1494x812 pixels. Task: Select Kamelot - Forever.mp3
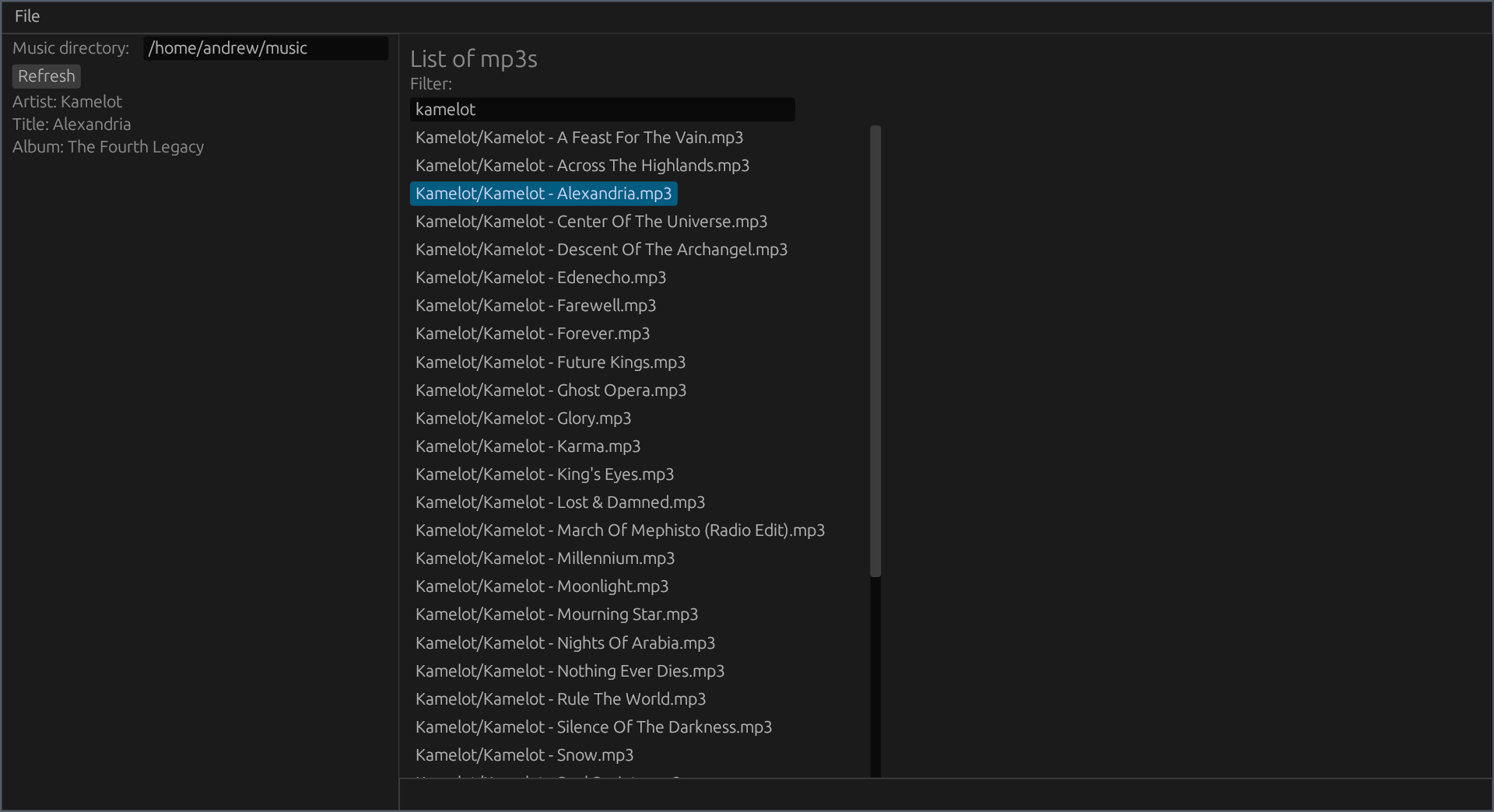coord(532,334)
